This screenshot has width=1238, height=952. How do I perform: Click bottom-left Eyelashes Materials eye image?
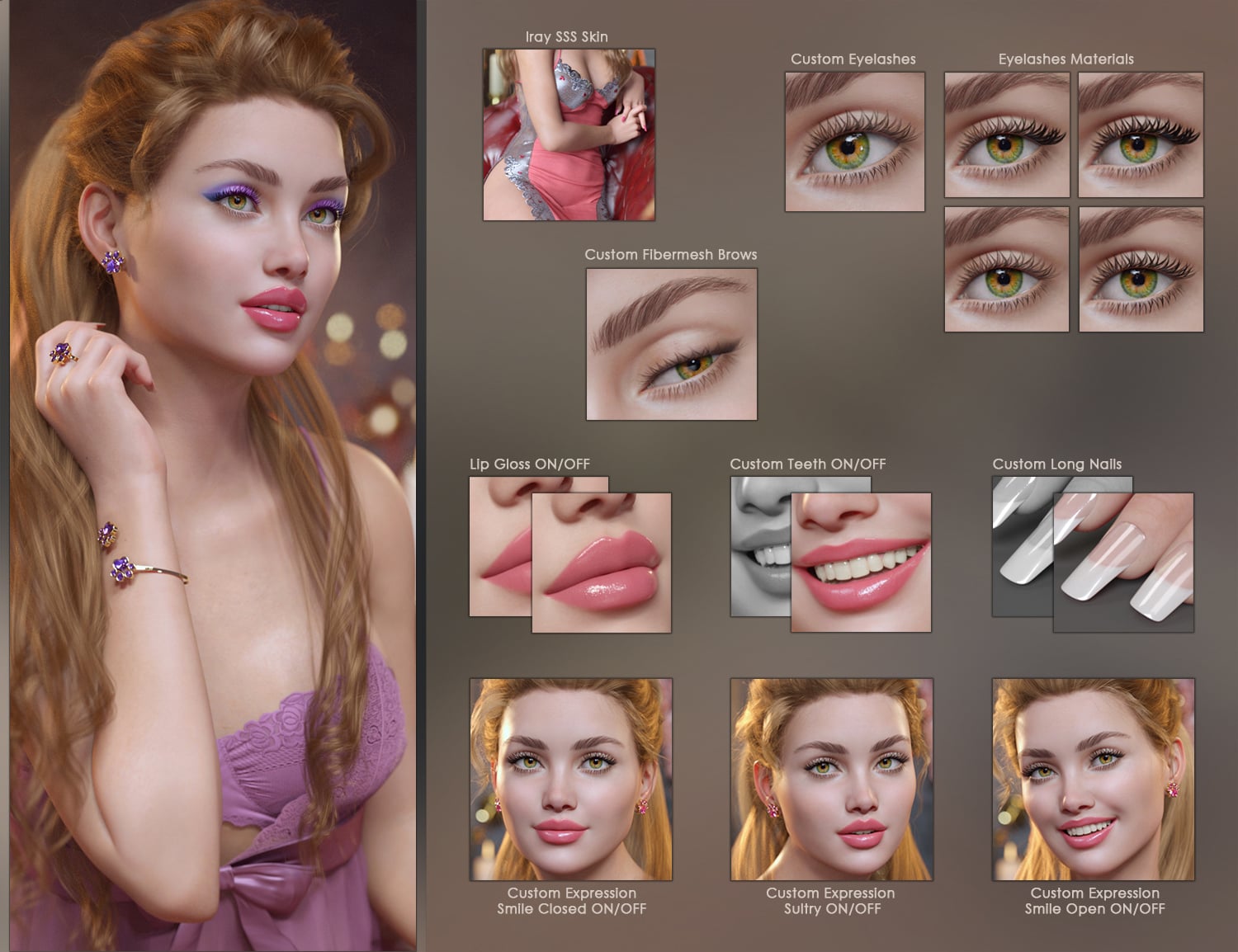point(1007,269)
